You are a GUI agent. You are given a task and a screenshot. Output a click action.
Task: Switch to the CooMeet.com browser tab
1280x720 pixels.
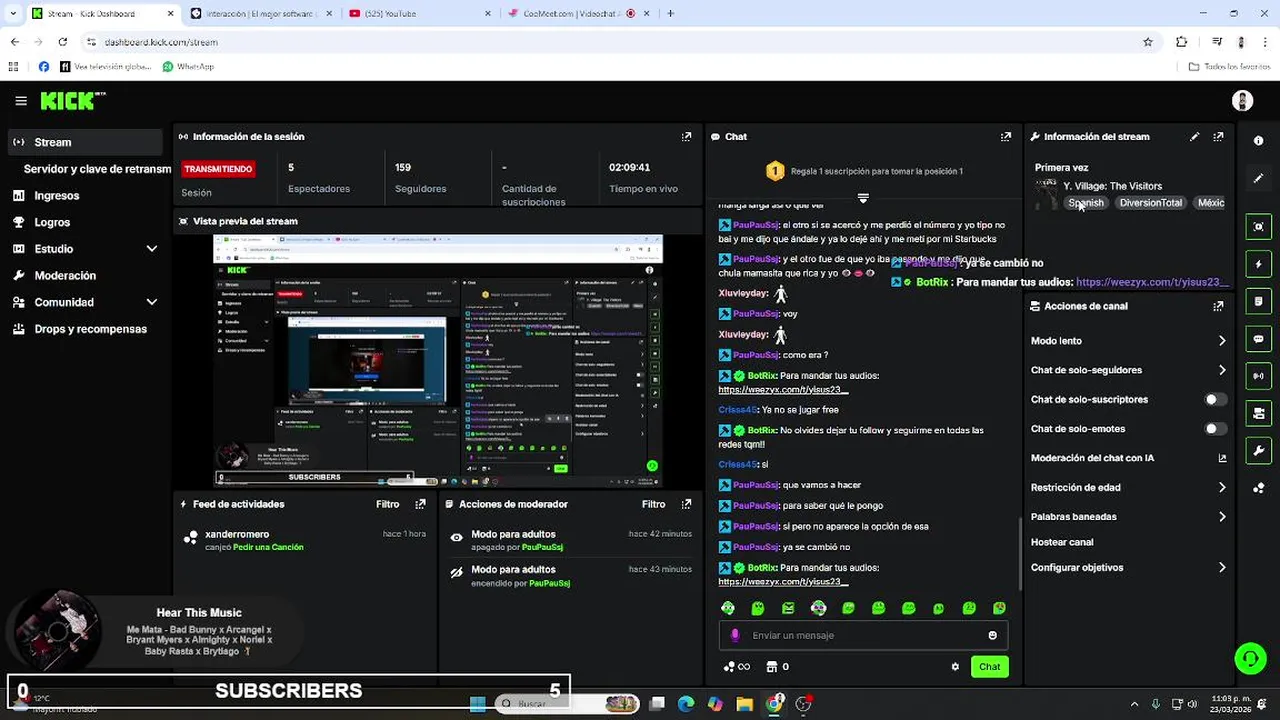(x=576, y=14)
